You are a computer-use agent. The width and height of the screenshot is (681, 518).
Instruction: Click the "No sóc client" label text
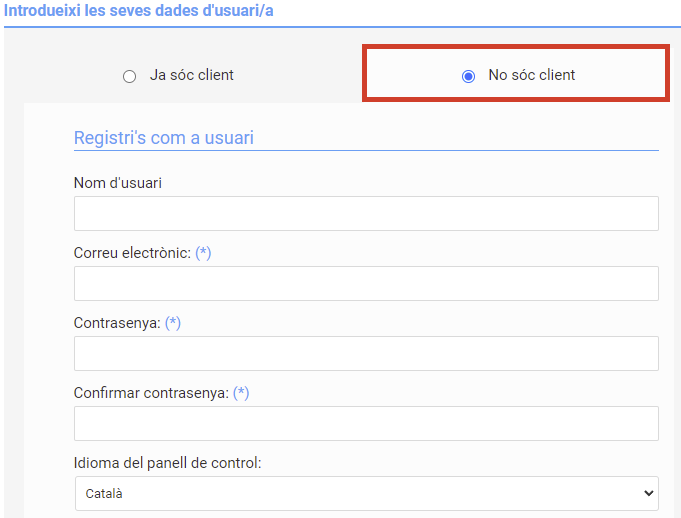[532, 75]
